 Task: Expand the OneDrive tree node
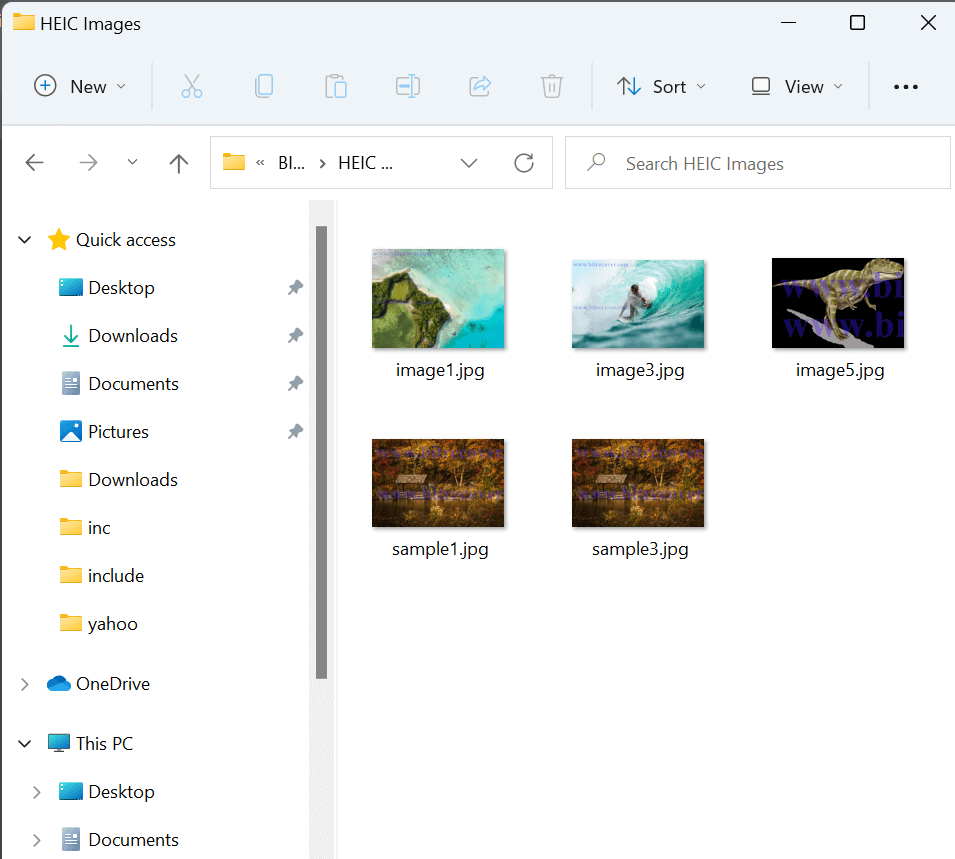click(25, 684)
